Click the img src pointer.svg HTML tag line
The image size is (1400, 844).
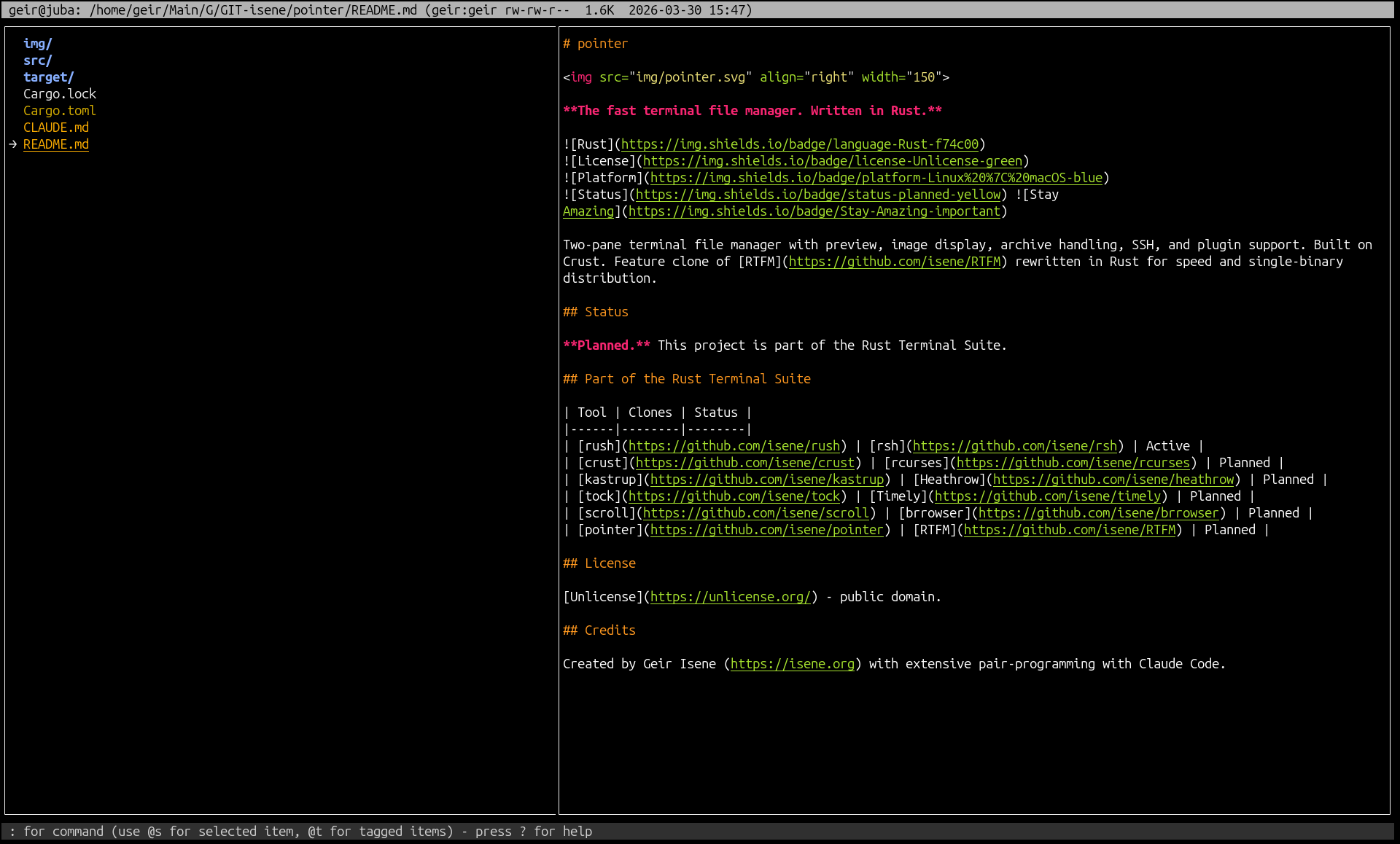pyautogui.click(x=756, y=77)
